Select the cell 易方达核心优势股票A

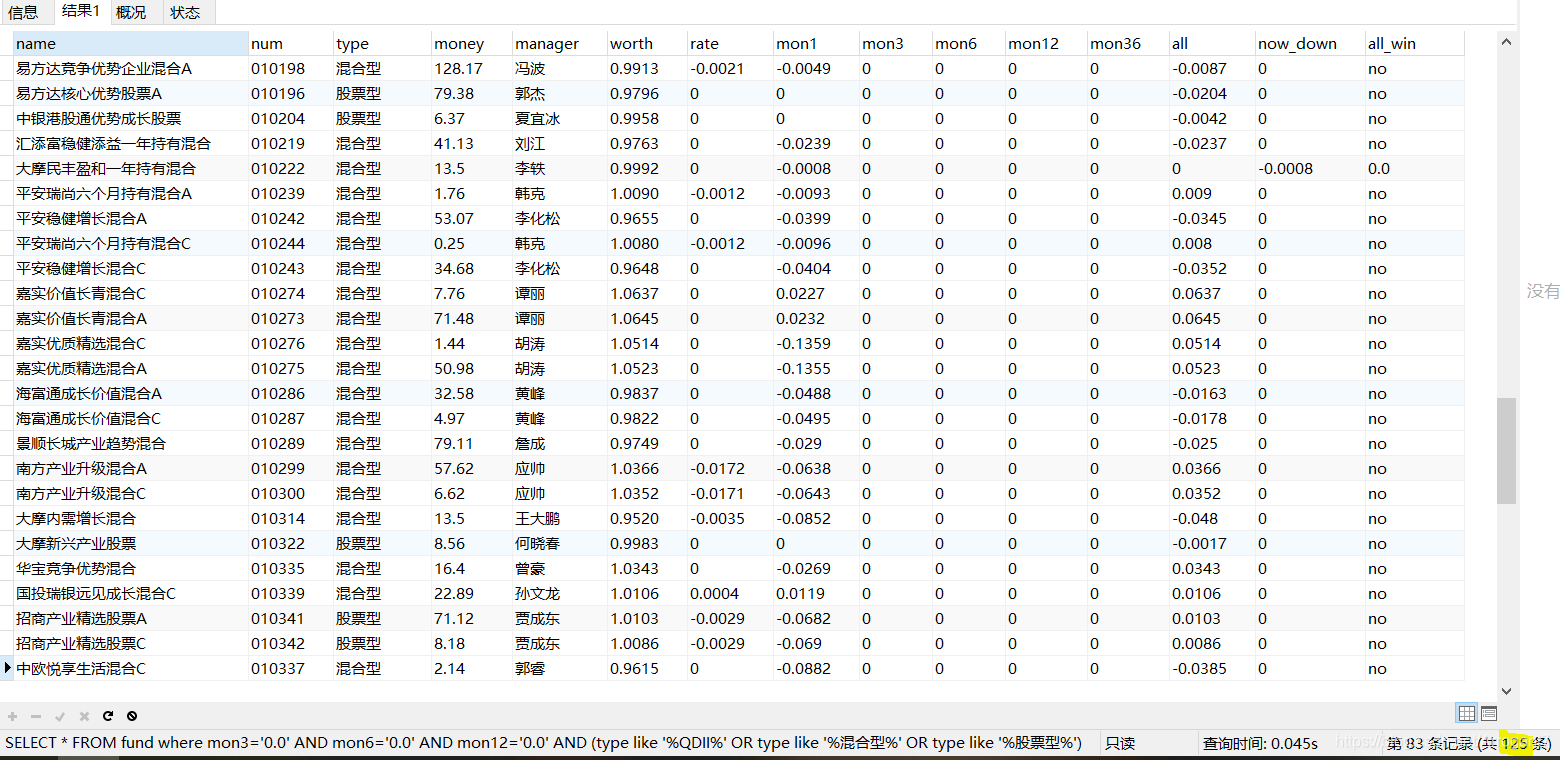[x=130, y=93]
